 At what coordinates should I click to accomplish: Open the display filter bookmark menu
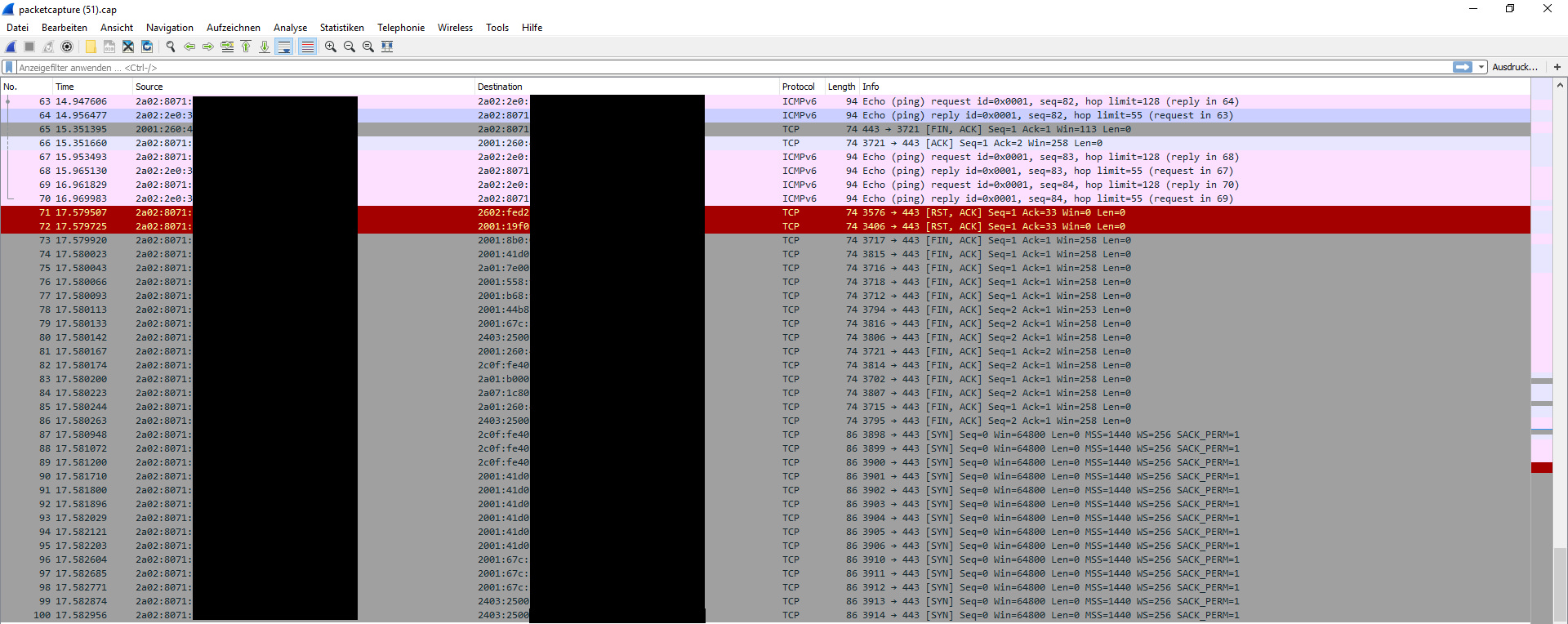[x=9, y=67]
